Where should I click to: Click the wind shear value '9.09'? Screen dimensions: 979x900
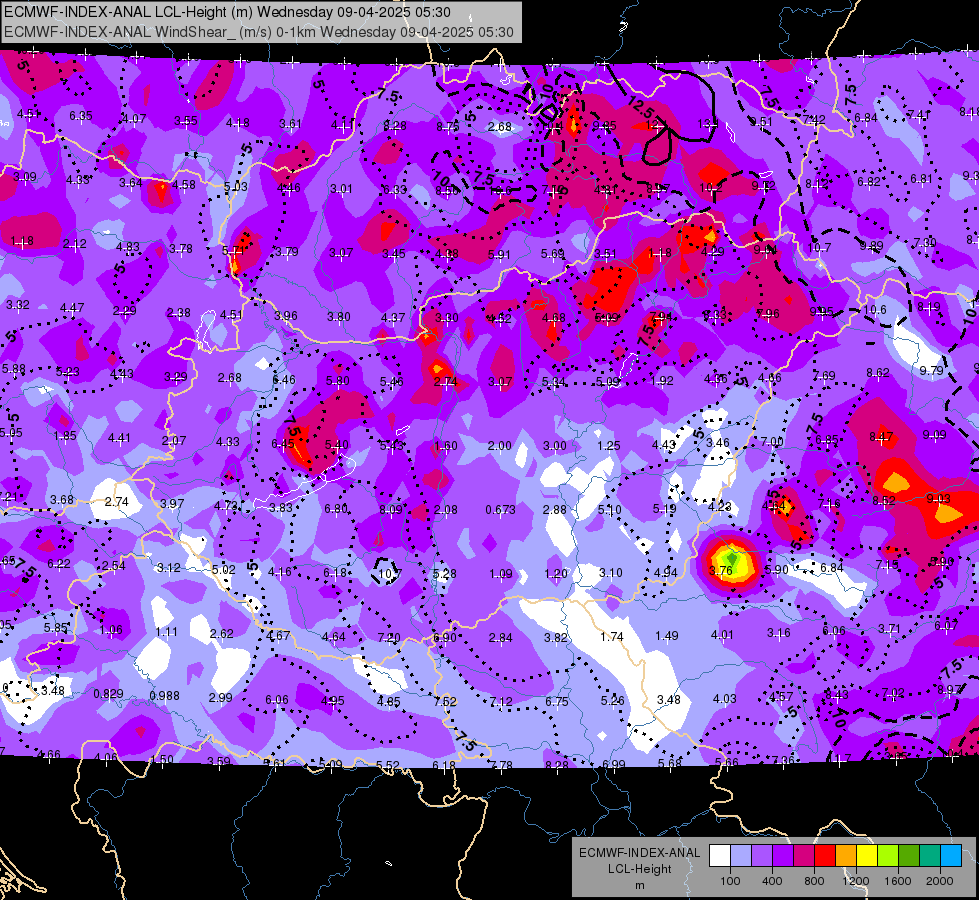pyautogui.click(x=934, y=435)
